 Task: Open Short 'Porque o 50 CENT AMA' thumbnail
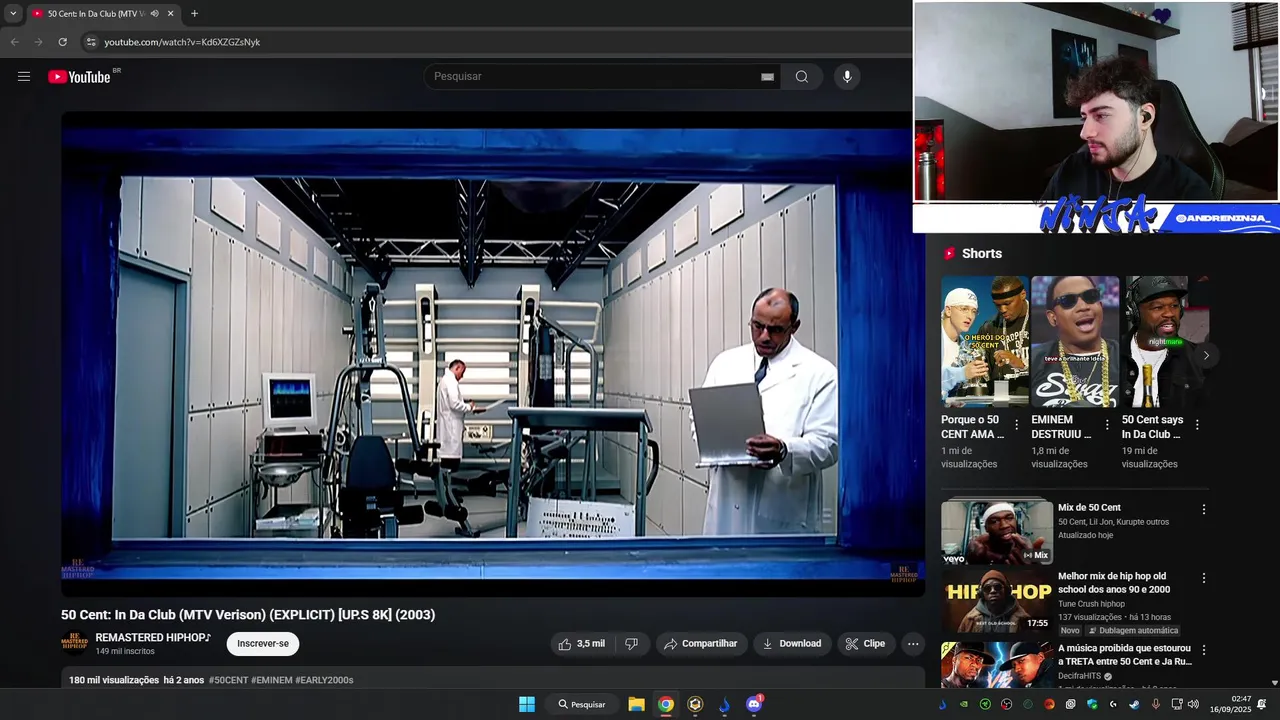(x=985, y=341)
